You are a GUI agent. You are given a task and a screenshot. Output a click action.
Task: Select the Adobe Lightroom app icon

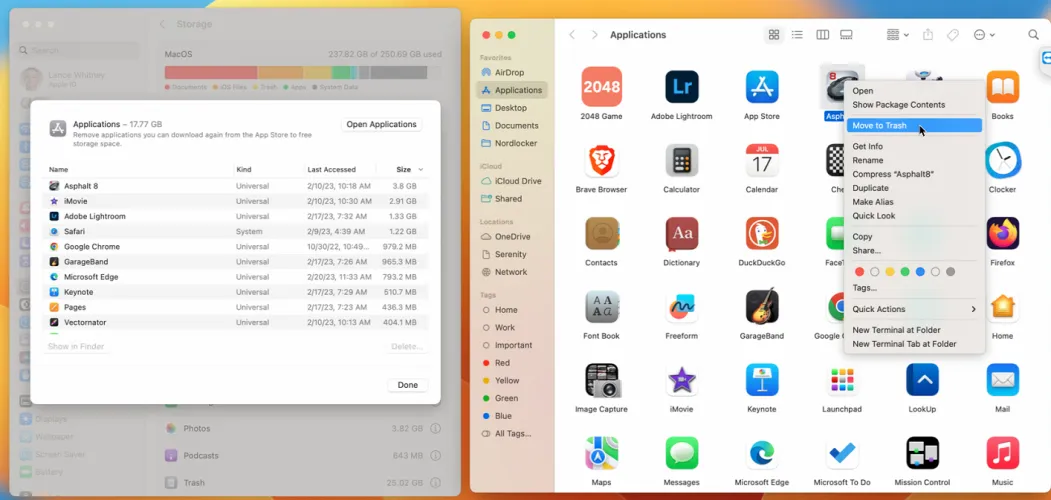pos(681,88)
